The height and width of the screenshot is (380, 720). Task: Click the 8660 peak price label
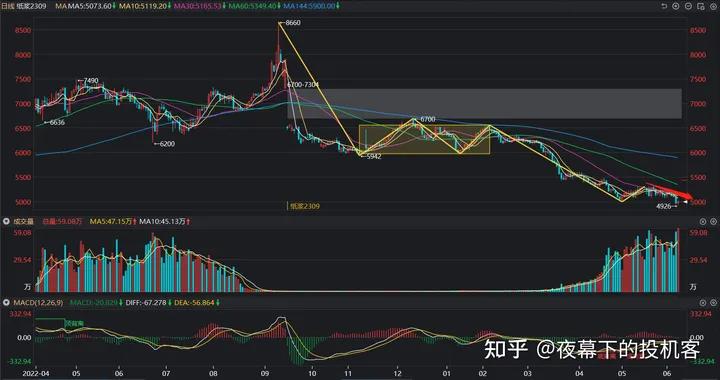[x=292, y=22]
